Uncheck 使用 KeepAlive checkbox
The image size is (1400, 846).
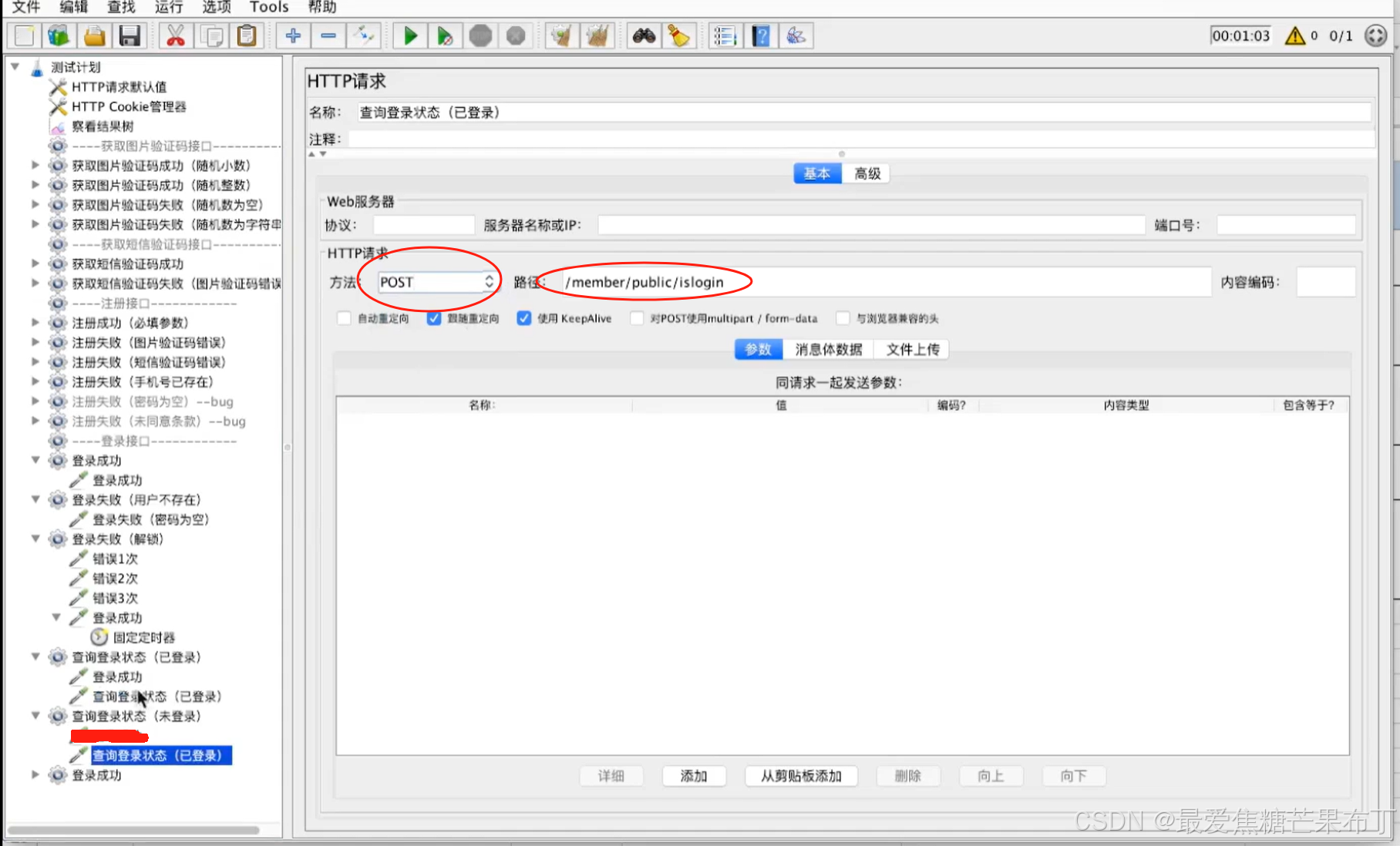pyautogui.click(x=524, y=318)
